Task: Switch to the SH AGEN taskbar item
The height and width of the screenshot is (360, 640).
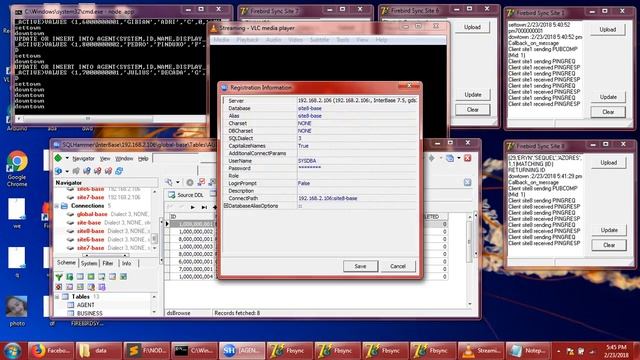Action: [x=242, y=351]
